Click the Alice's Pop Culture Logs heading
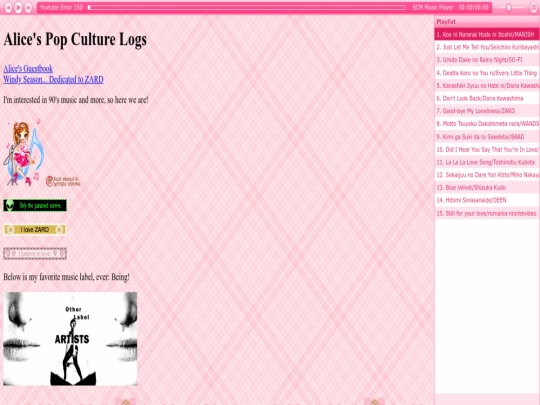Viewport: 540px width, 405px height. (75, 39)
